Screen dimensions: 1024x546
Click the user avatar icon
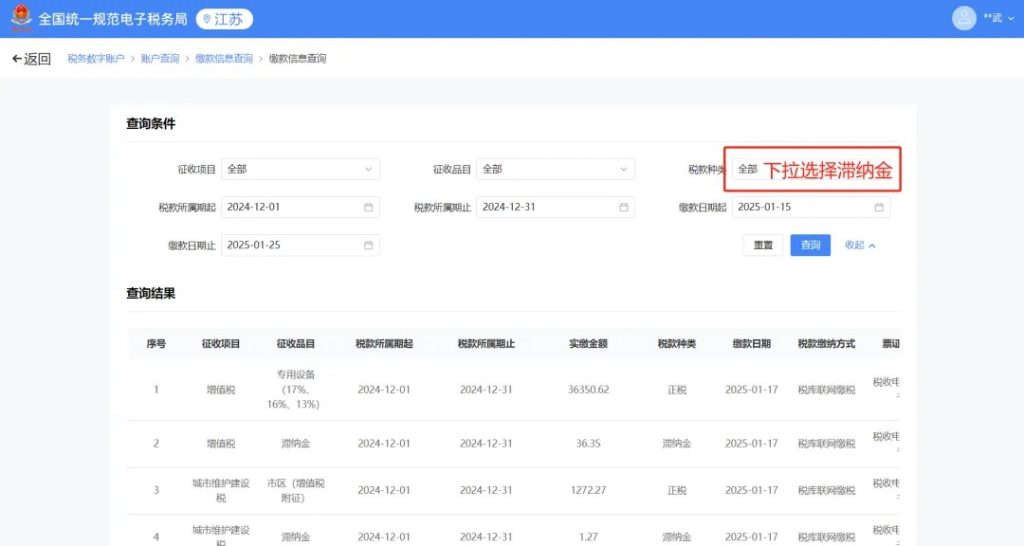click(964, 18)
